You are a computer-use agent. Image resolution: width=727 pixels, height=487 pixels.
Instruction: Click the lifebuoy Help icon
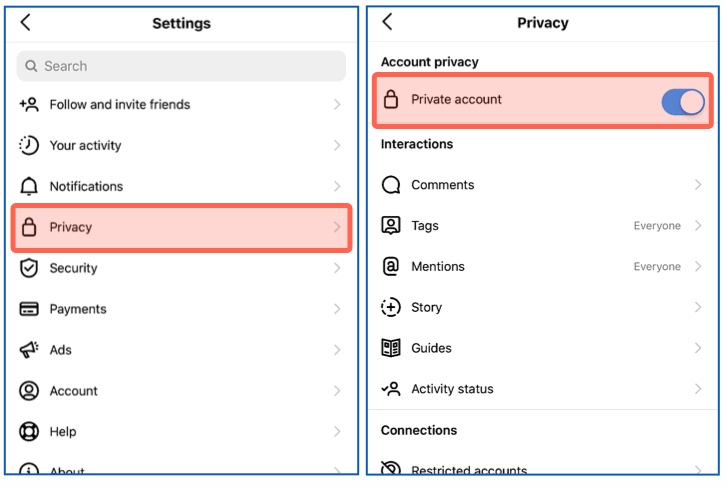(x=29, y=432)
